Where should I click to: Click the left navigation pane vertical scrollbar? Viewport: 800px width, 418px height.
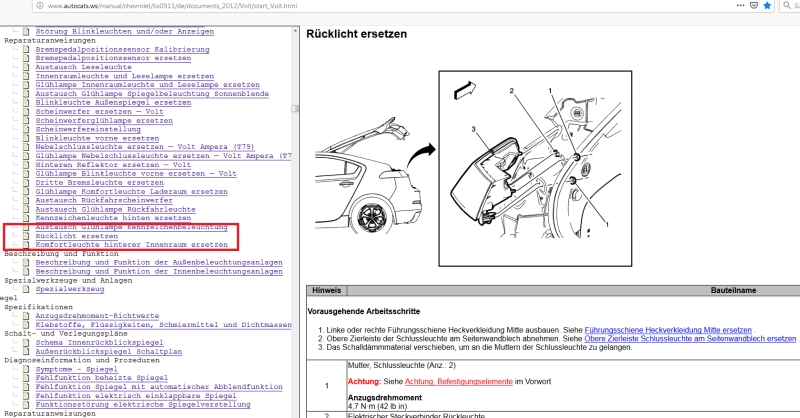pyautogui.click(x=294, y=200)
